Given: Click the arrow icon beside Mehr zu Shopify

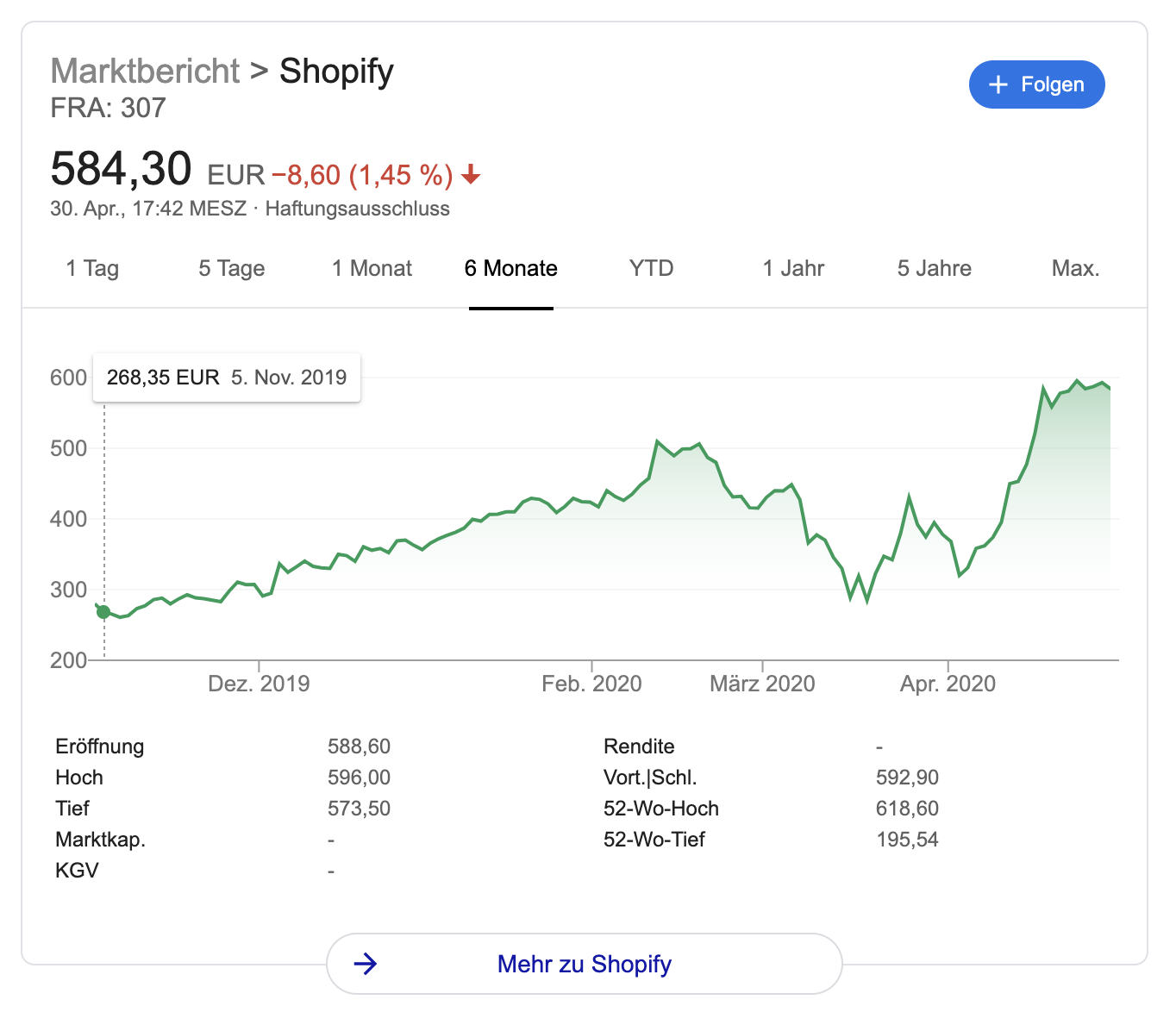Looking at the screenshot, I should [x=366, y=963].
